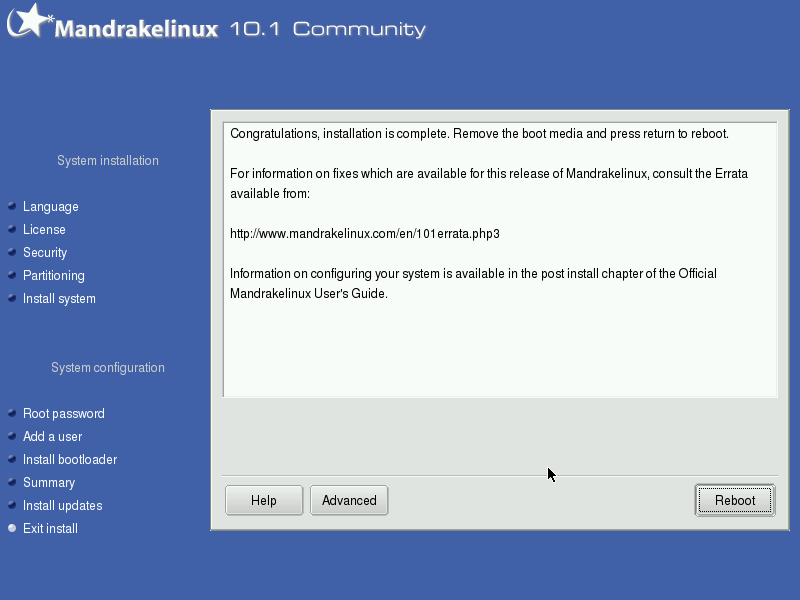Click the bullet beside Partitioning

point(12,275)
